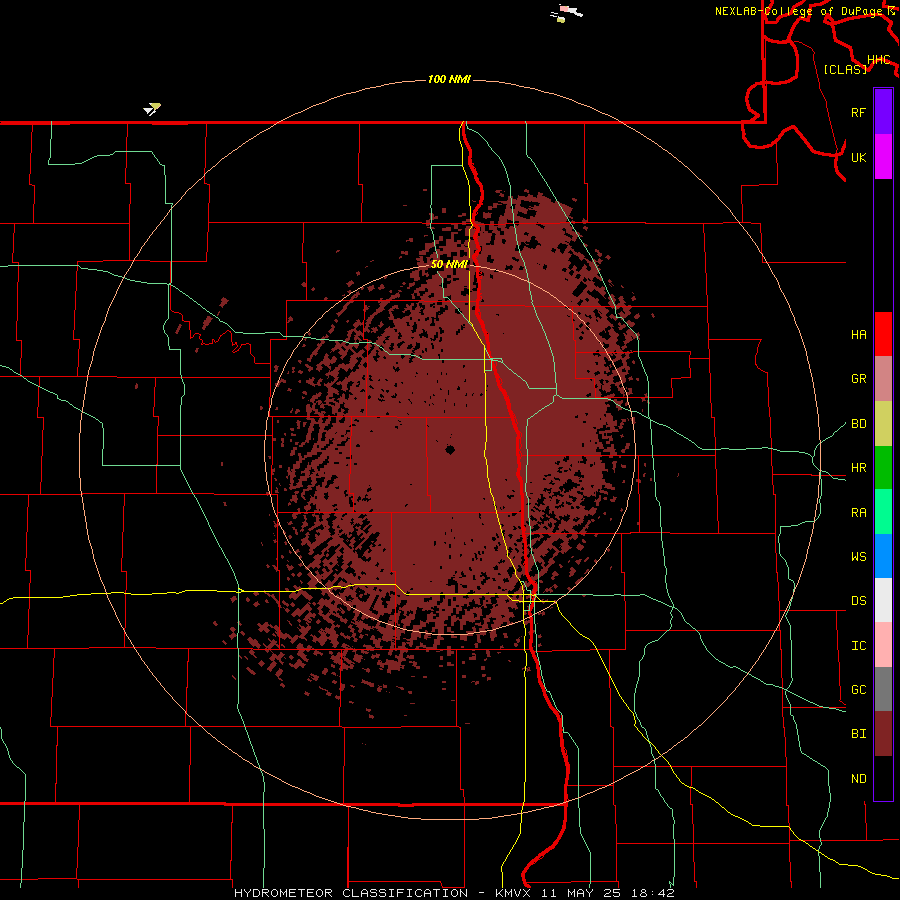Click the DS legend label

(859, 601)
